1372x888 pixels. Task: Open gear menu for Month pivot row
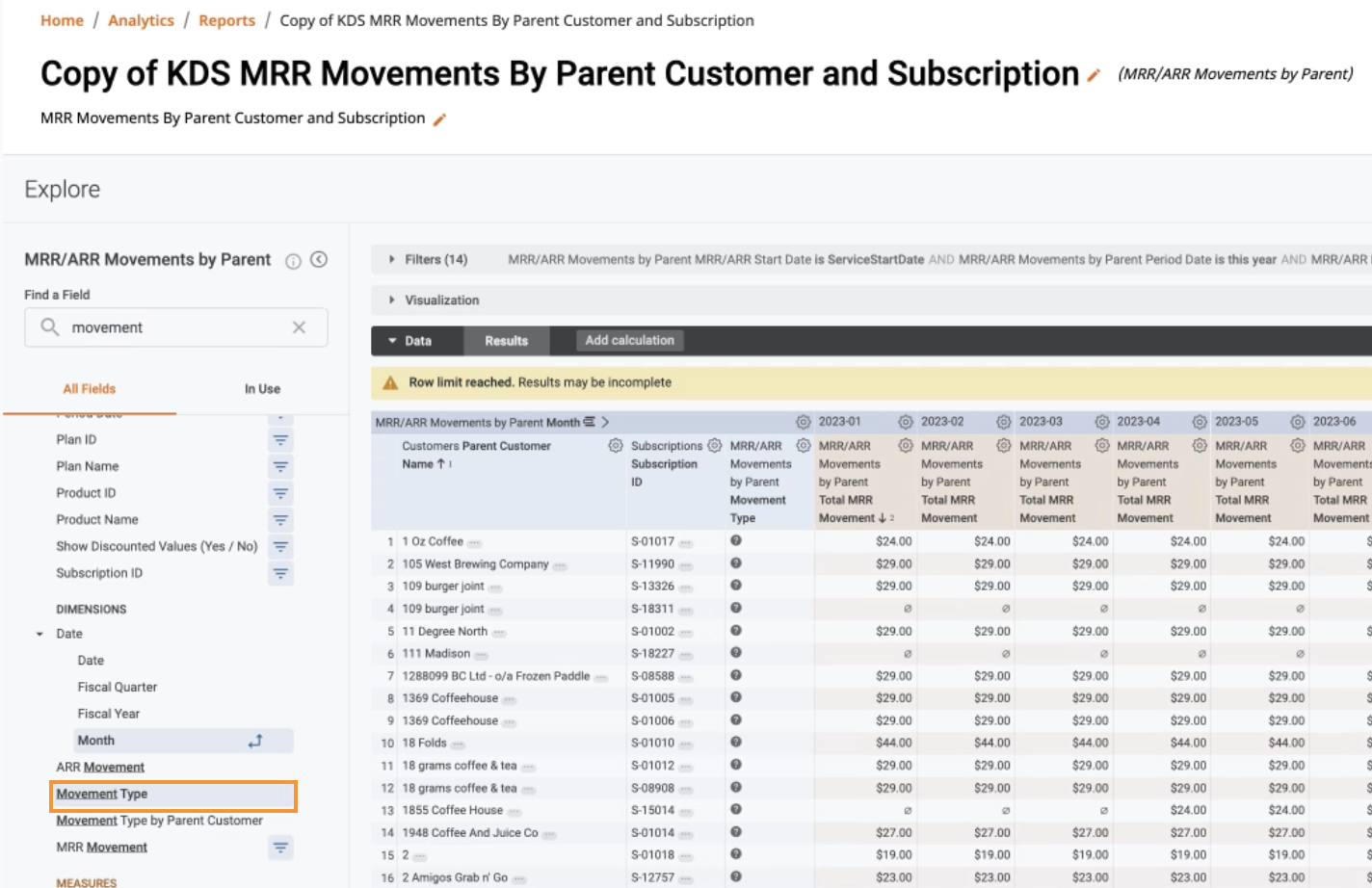coord(804,422)
